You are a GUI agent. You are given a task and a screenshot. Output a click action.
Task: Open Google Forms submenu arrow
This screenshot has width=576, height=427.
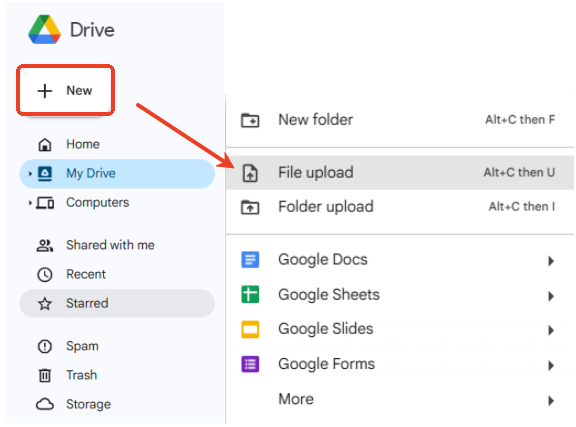[x=551, y=365]
